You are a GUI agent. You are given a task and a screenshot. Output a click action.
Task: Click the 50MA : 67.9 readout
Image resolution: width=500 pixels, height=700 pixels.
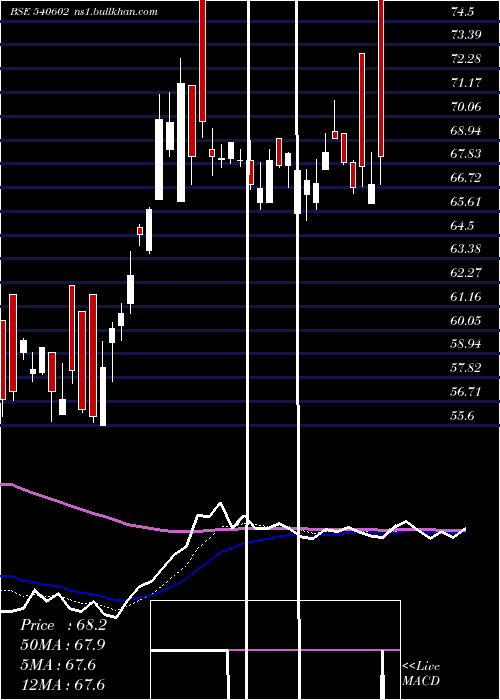coord(63,645)
